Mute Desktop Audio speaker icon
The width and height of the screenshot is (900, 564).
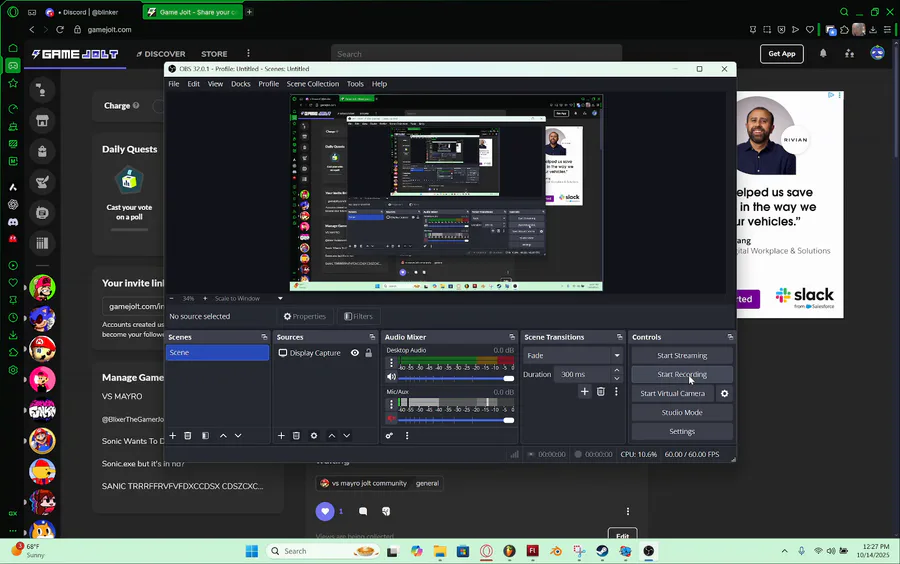pos(391,377)
